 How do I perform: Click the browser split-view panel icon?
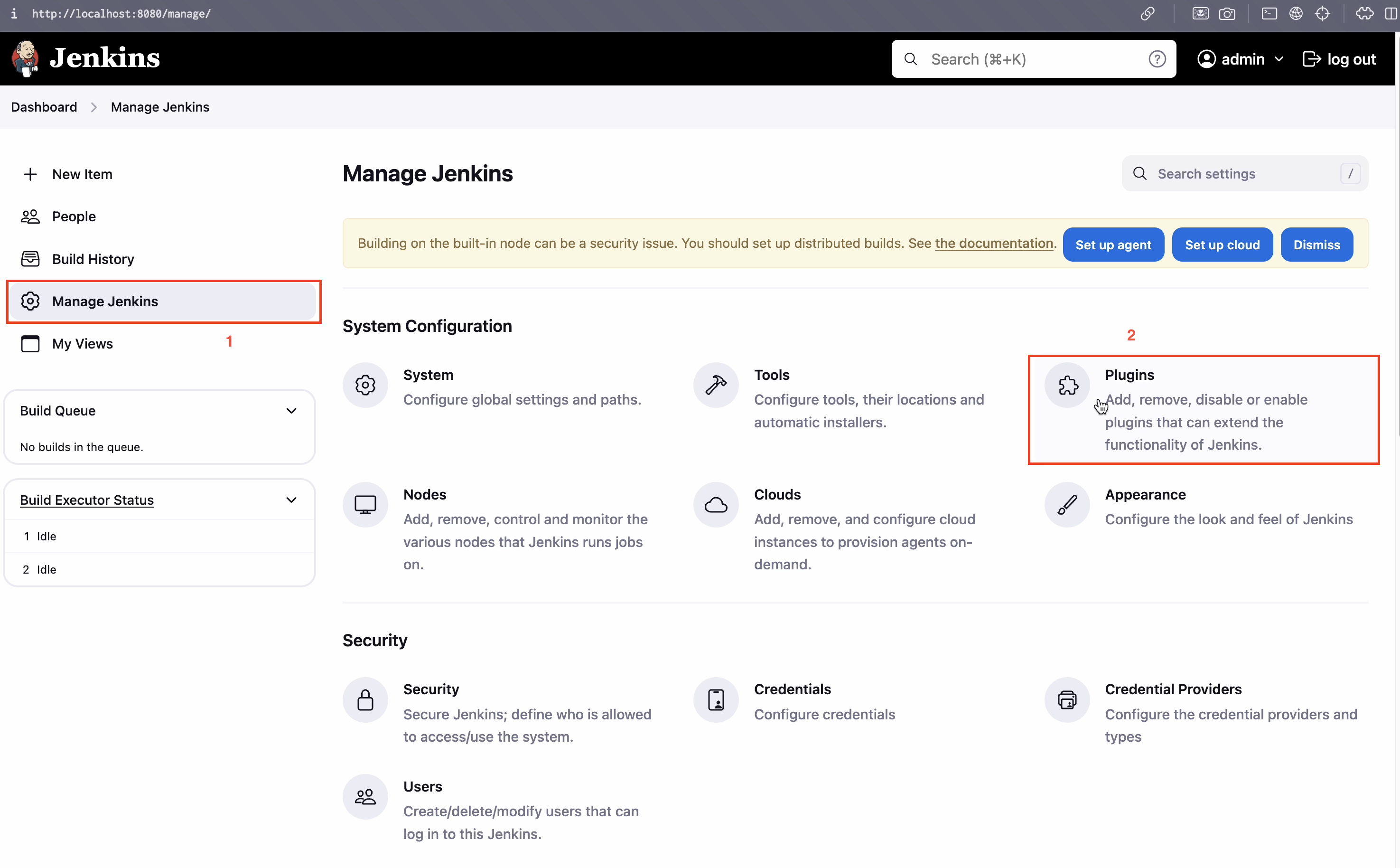[x=1391, y=14]
